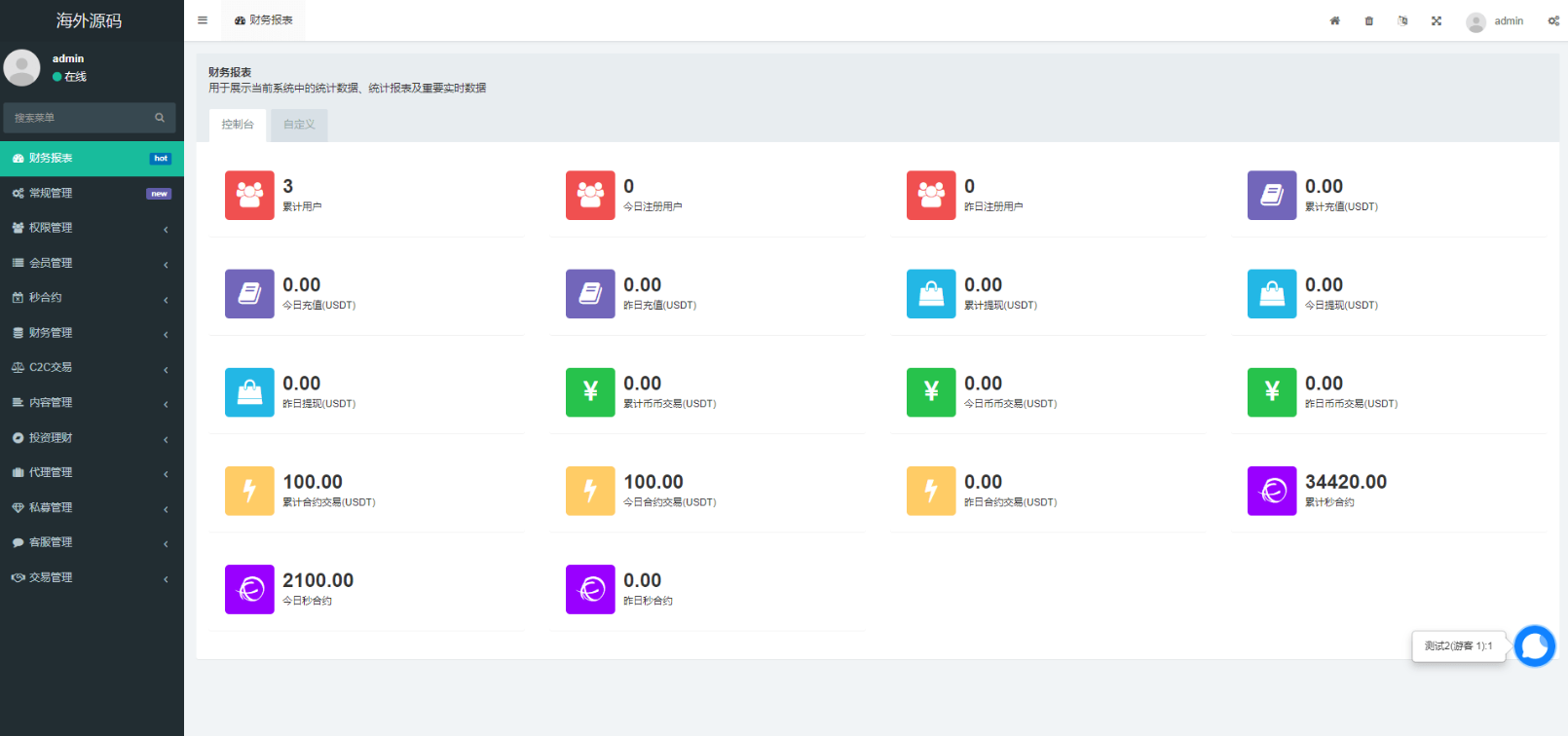
Task: Open settings gears icon at top right
Action: pyautogui.click(x=1552, y=20)
